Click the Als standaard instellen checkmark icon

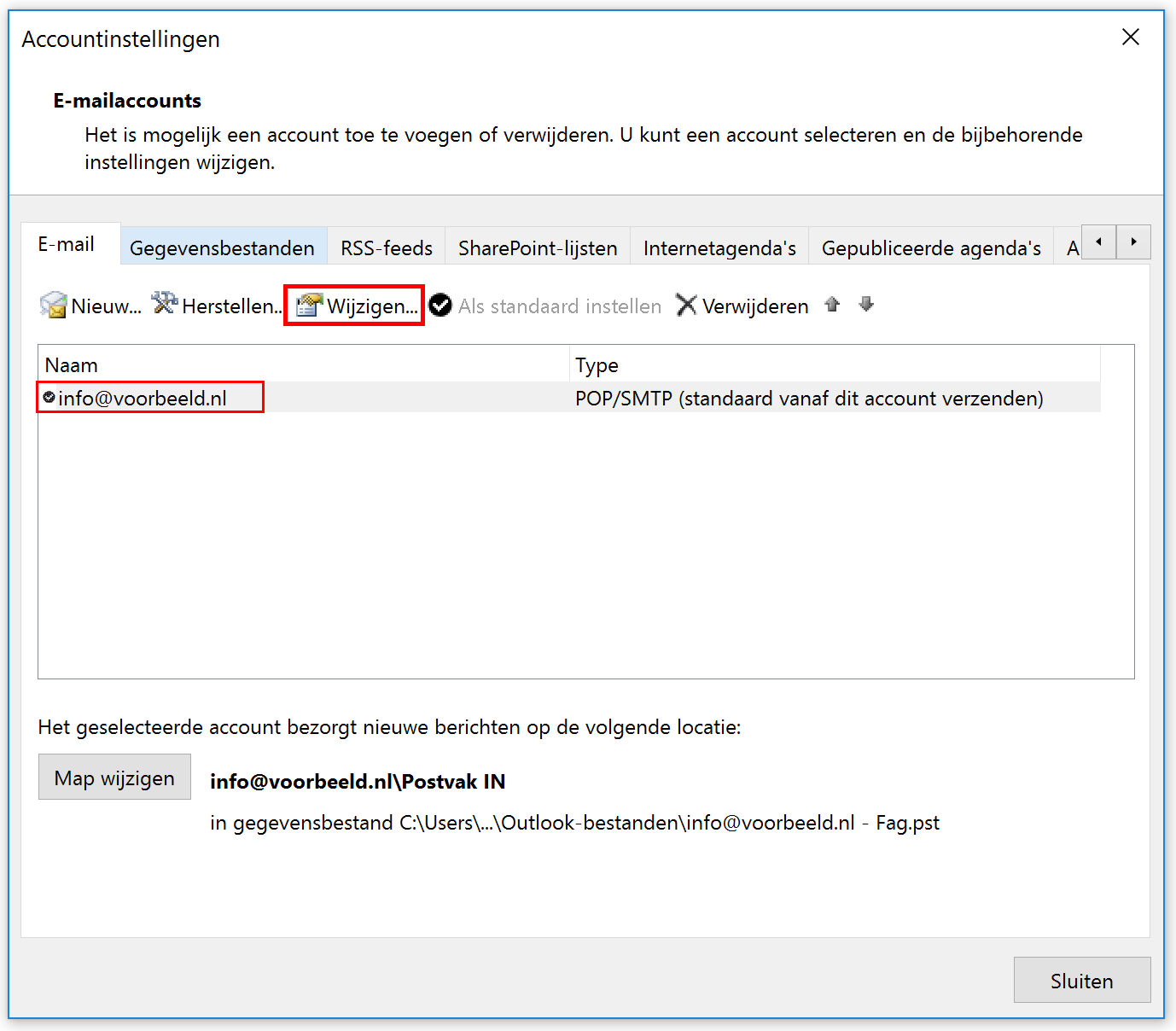[440, 305]
